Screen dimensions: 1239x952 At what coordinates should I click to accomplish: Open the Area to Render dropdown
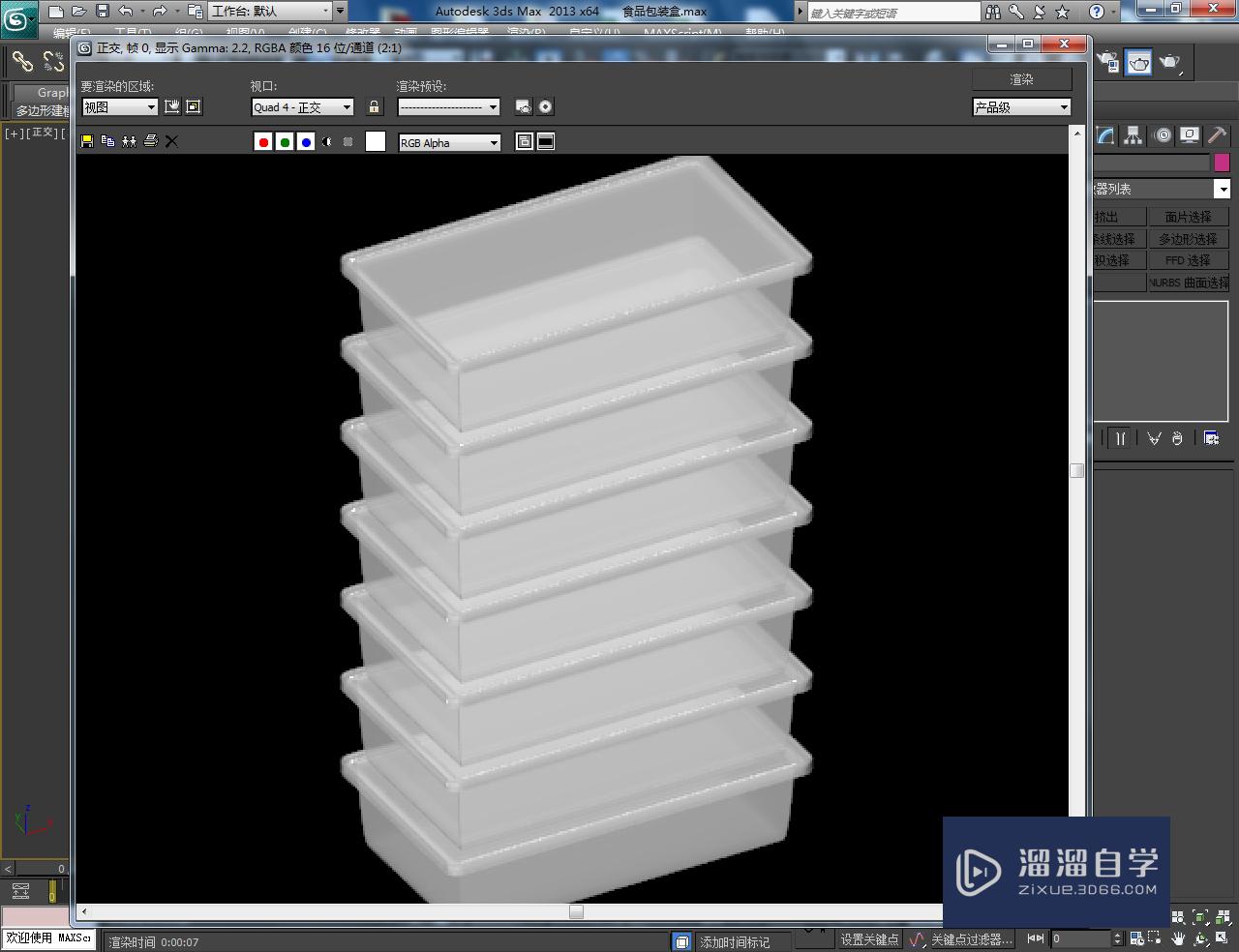click(x=120, y=107)
